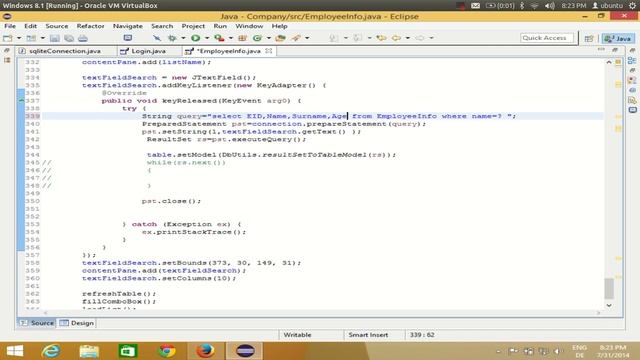
Task: Expand the External Tools dropdown arrow
Action: click(x=231, y=38)
